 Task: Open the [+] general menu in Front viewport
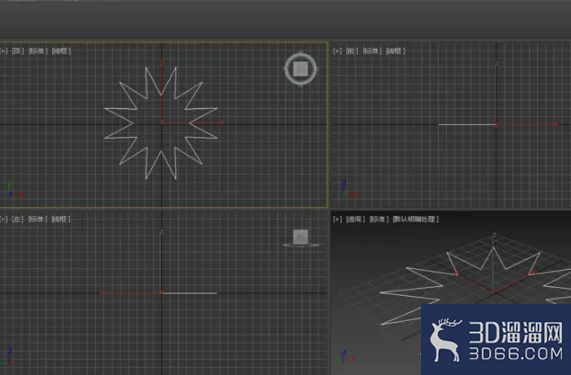(x=337, y=51)
